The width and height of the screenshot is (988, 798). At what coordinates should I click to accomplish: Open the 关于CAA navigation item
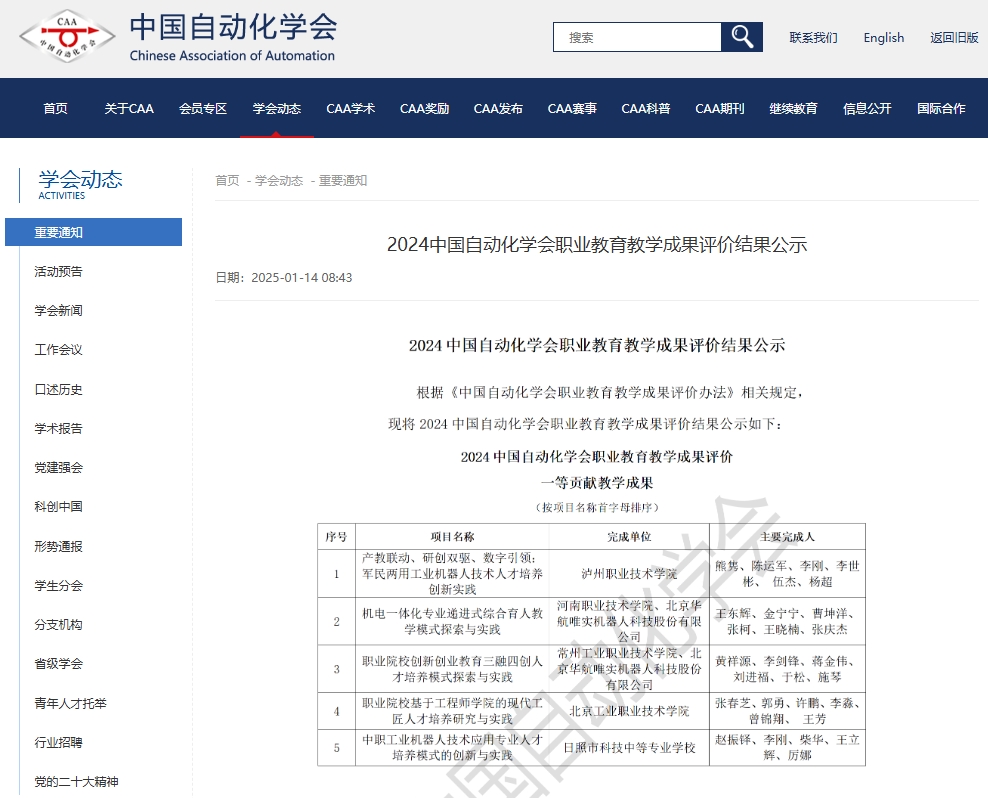(129, 108)
